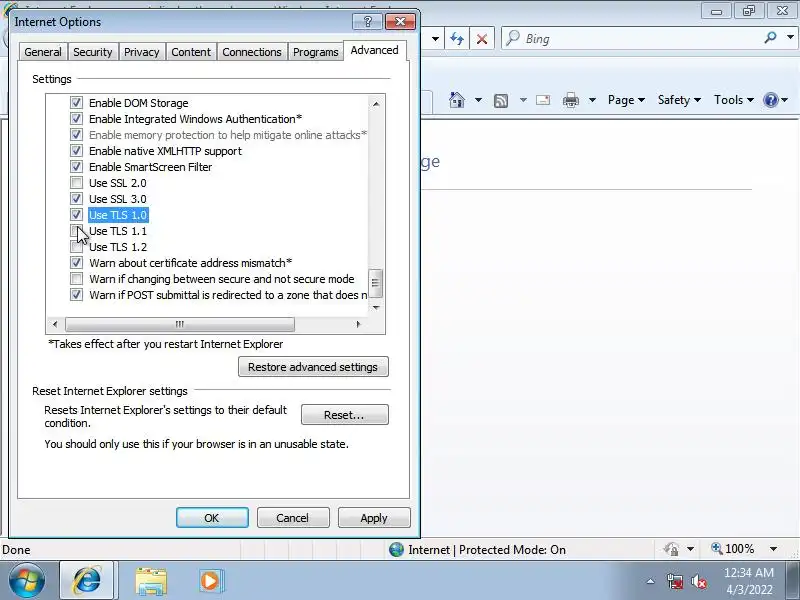This screenshot has height=600, width=800.
Task: Toggle Warn if POST submittal is redirected checkbox
Action: [x=76, y=295]
